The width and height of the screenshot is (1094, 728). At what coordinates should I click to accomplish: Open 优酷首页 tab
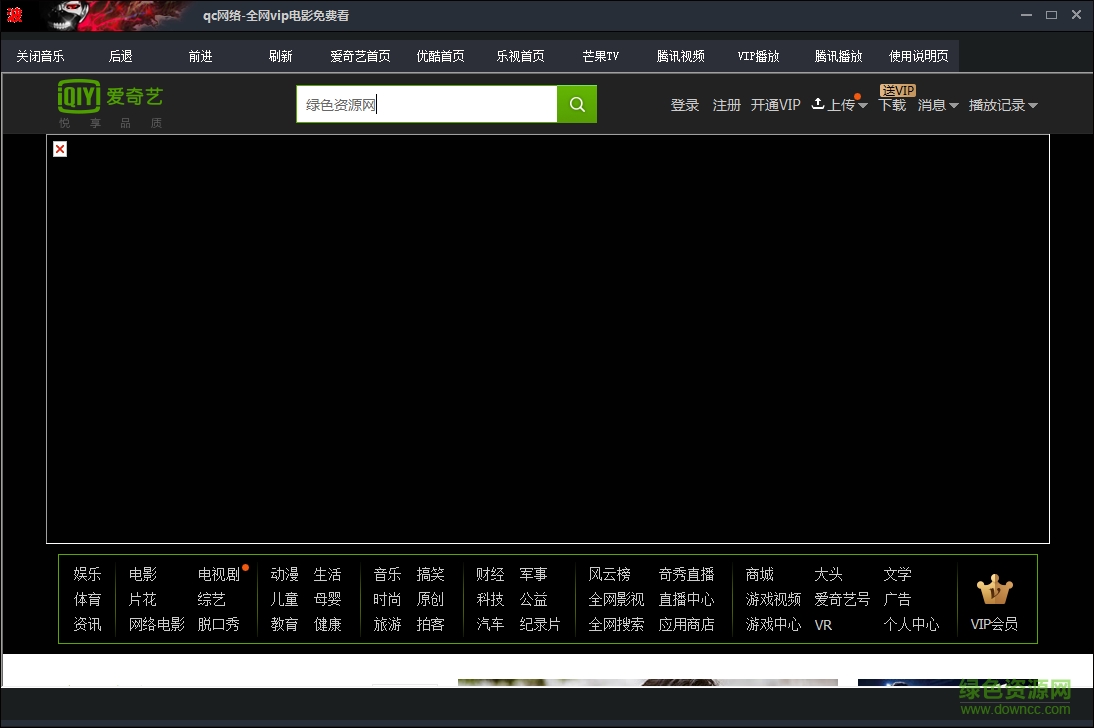point(440,56)
